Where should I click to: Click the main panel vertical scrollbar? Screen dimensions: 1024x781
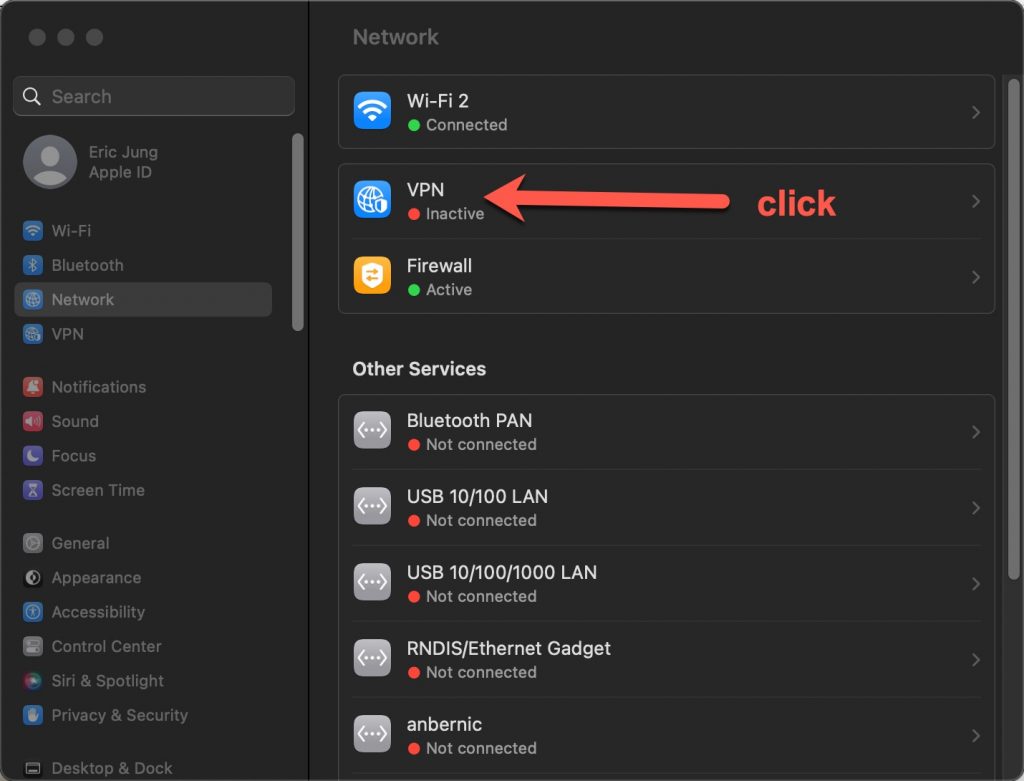point(1014,329)
